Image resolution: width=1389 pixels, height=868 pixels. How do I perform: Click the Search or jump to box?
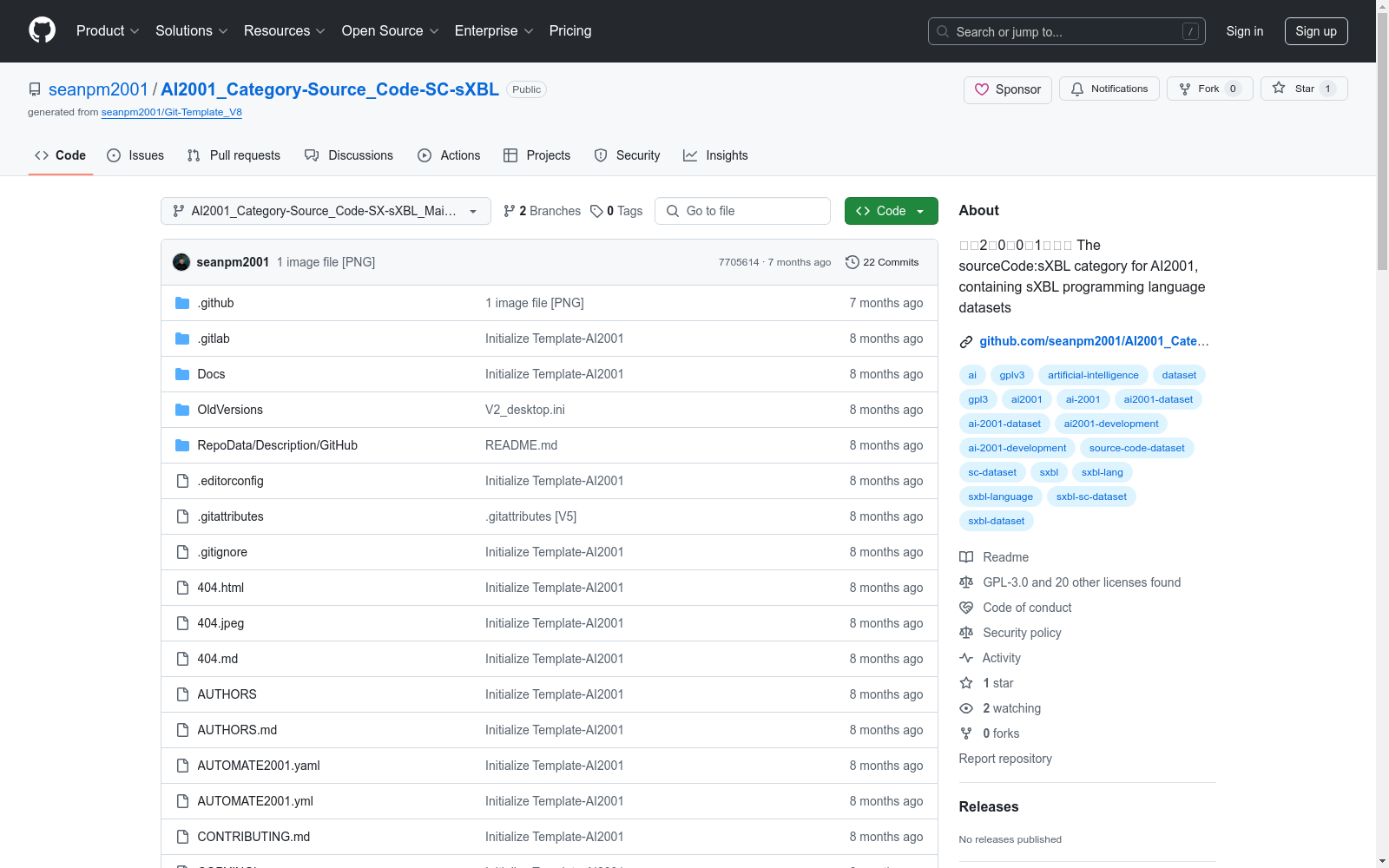pyautogui.click(x=1067, y=31)
